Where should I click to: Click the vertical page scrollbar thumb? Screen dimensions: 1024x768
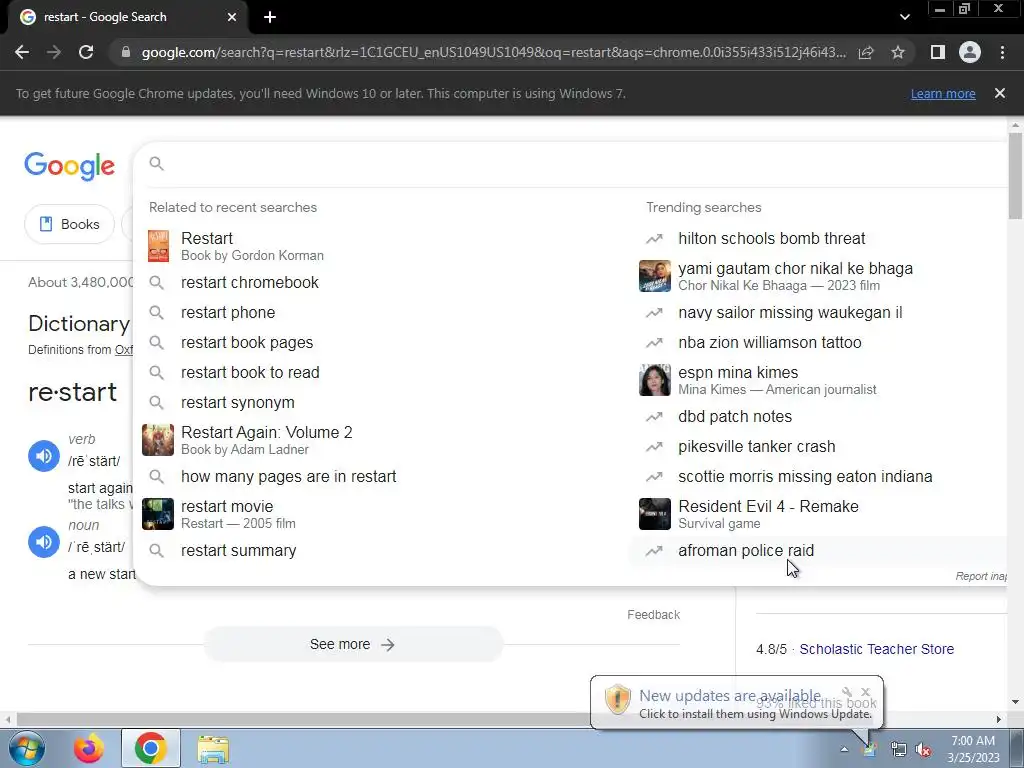coord(1015,176)
